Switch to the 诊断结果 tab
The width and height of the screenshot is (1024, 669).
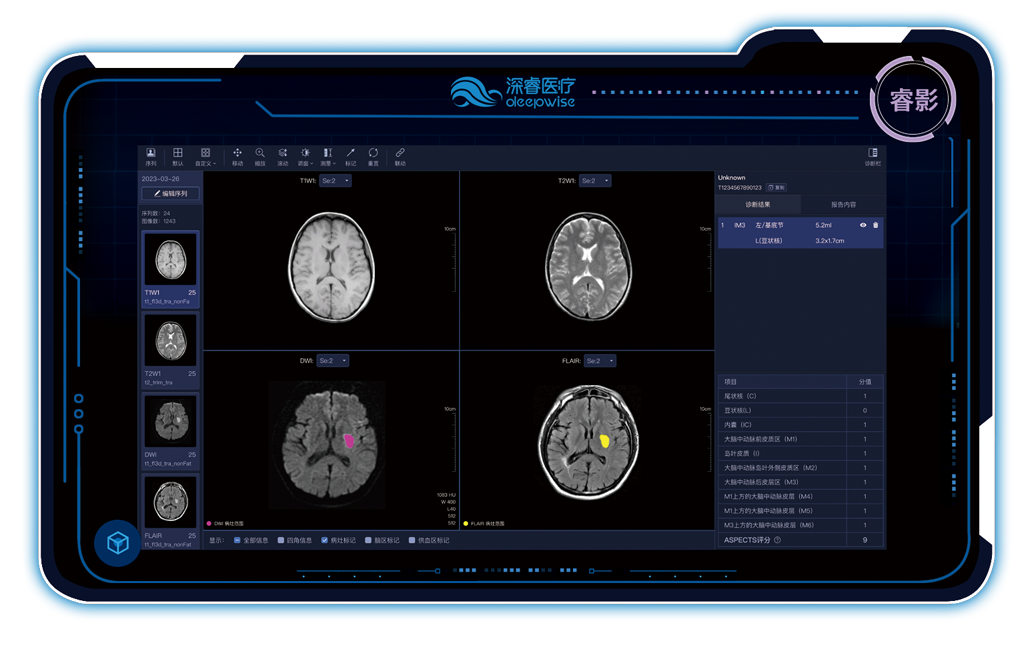(758, 204)
